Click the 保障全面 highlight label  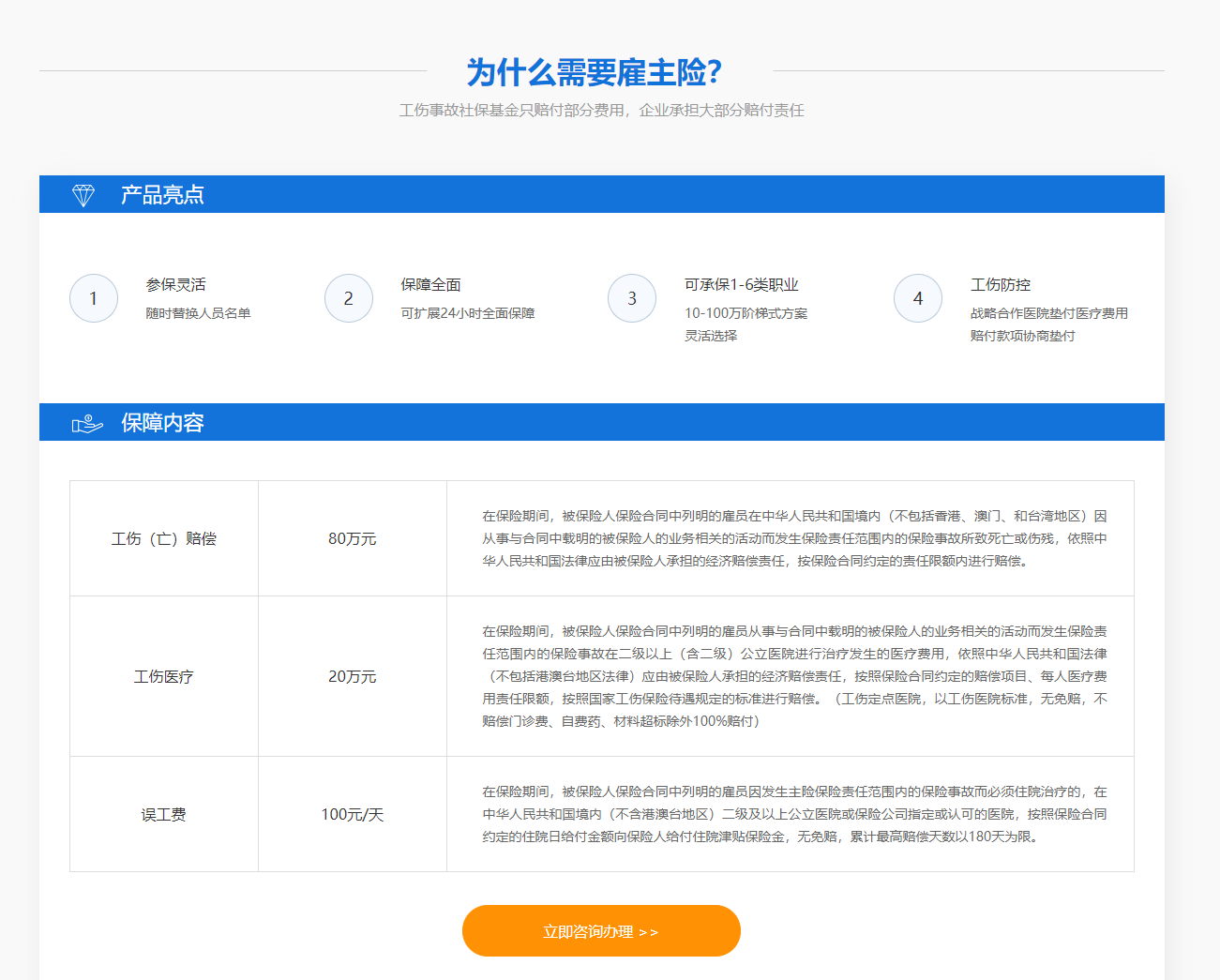[431, 283]
